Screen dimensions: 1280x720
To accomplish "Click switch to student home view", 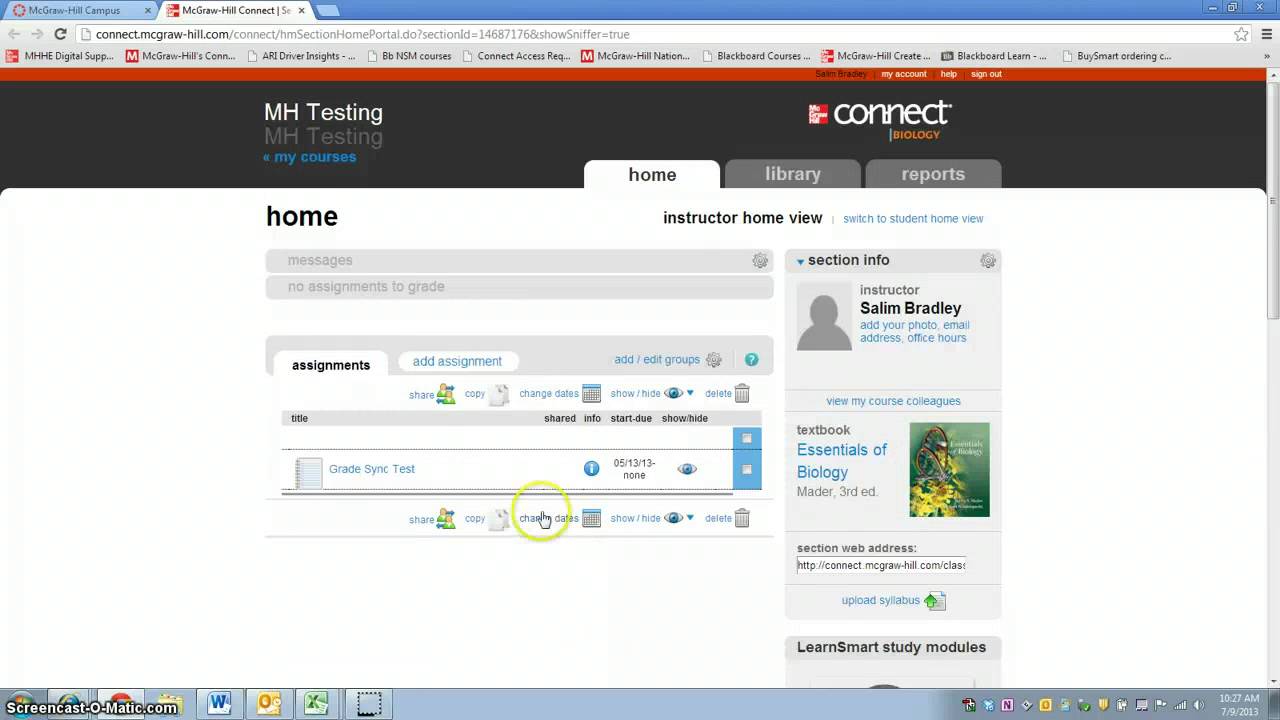I will click(913, 219).
